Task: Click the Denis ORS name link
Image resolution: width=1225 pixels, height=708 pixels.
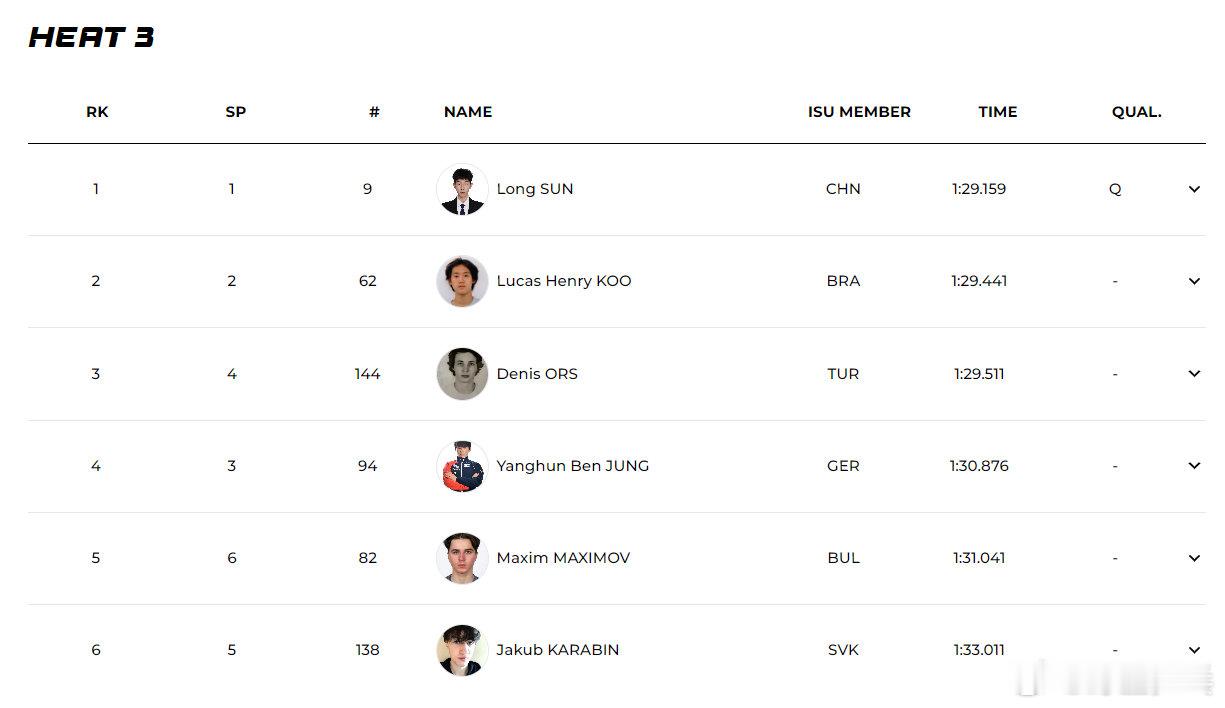Action: coord(537,374)
